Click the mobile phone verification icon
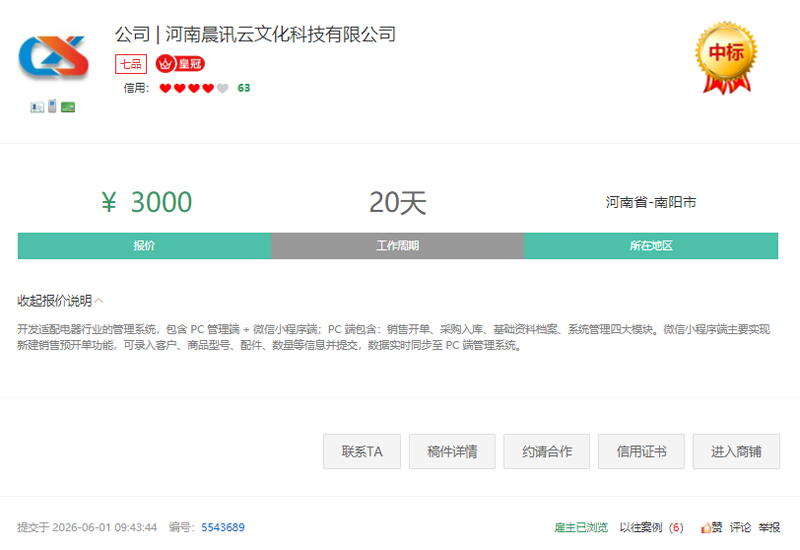Screen dimensions: 800x550 point(52,106)
